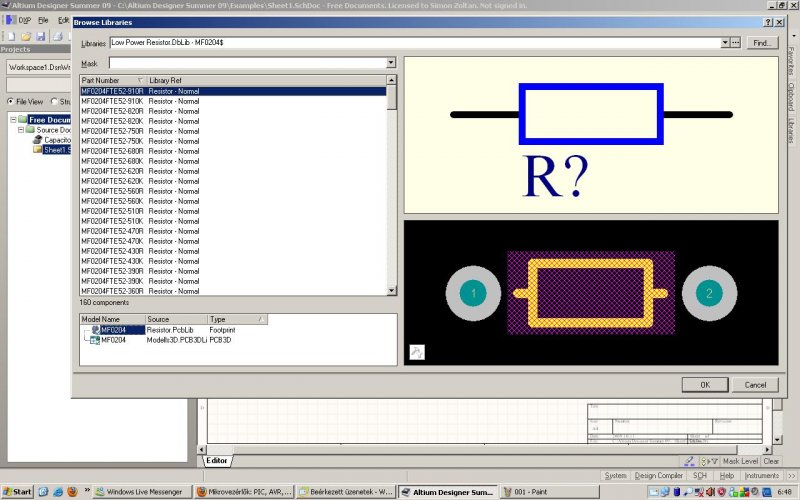Click the Open folder toolbar icon
800x500 pixels.
[x=26, y=36]
